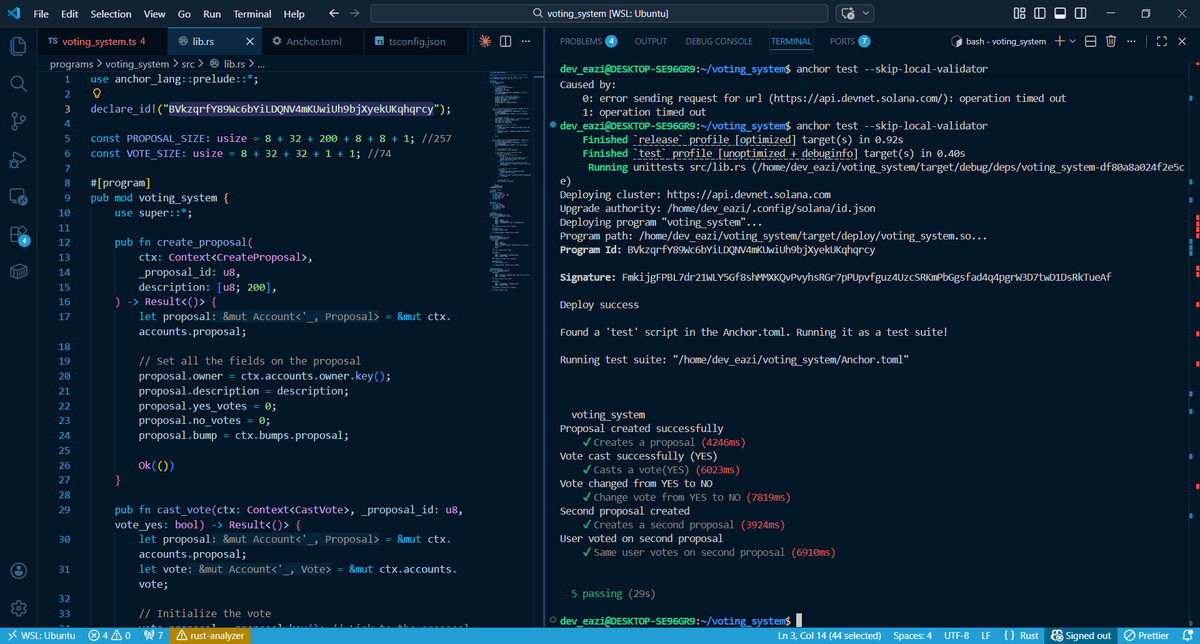Open the Extensions view with badge 4
The image size is (1200, 644).
(x=17, y=236)
